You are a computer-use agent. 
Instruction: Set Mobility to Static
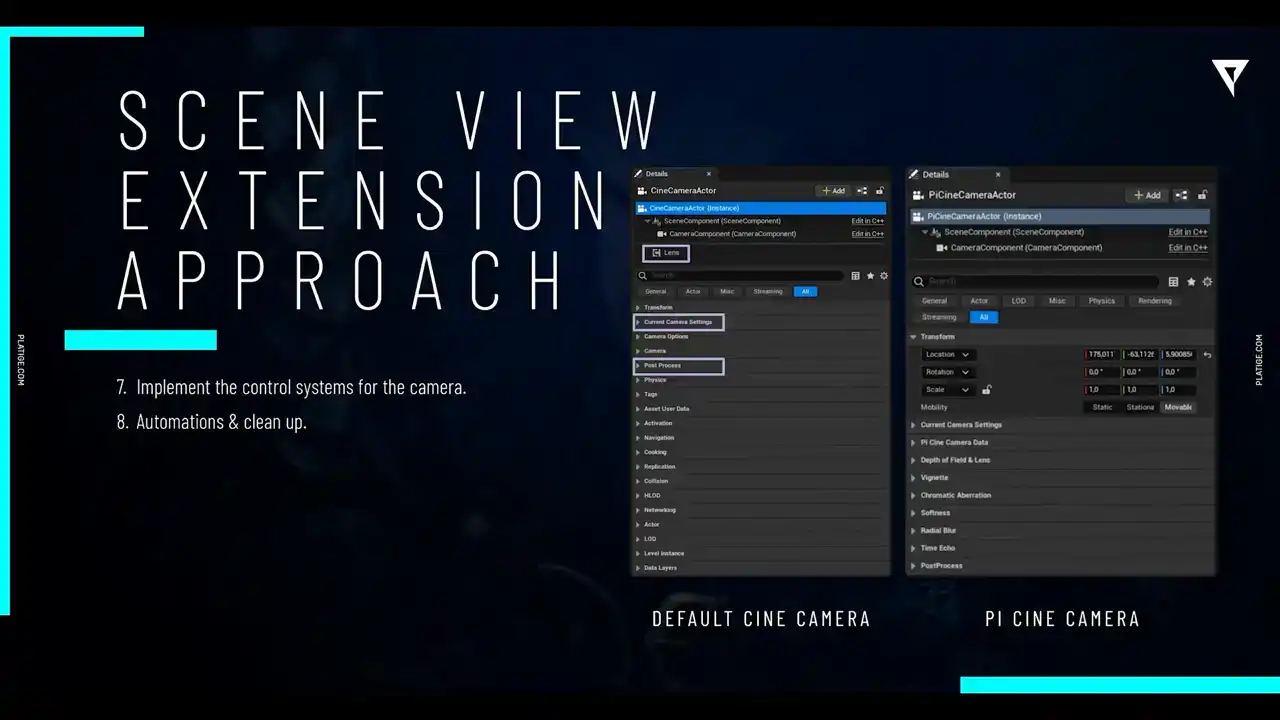coord(1102,407)
